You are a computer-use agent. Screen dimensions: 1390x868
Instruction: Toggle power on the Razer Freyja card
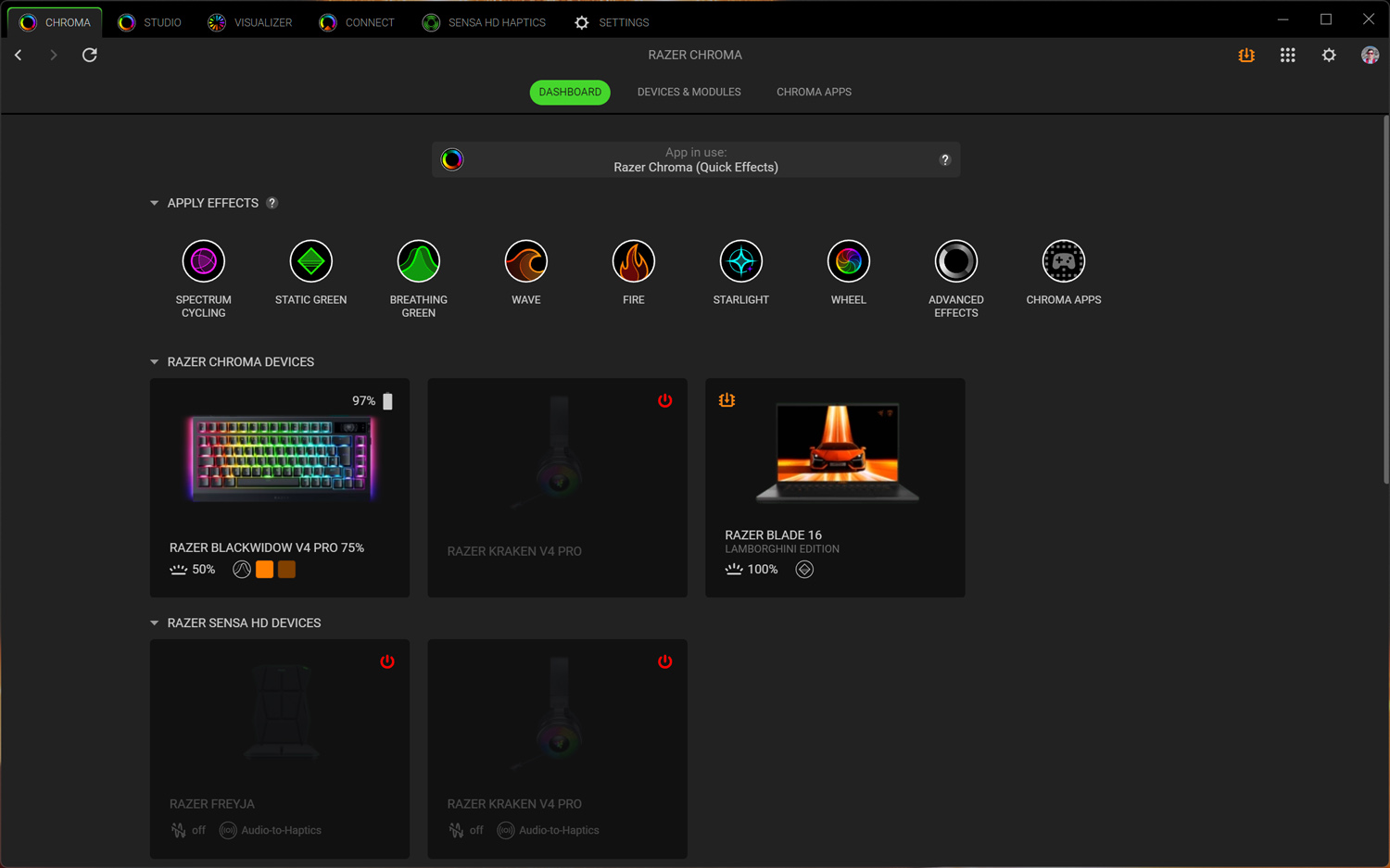click(x=387, y=661)
